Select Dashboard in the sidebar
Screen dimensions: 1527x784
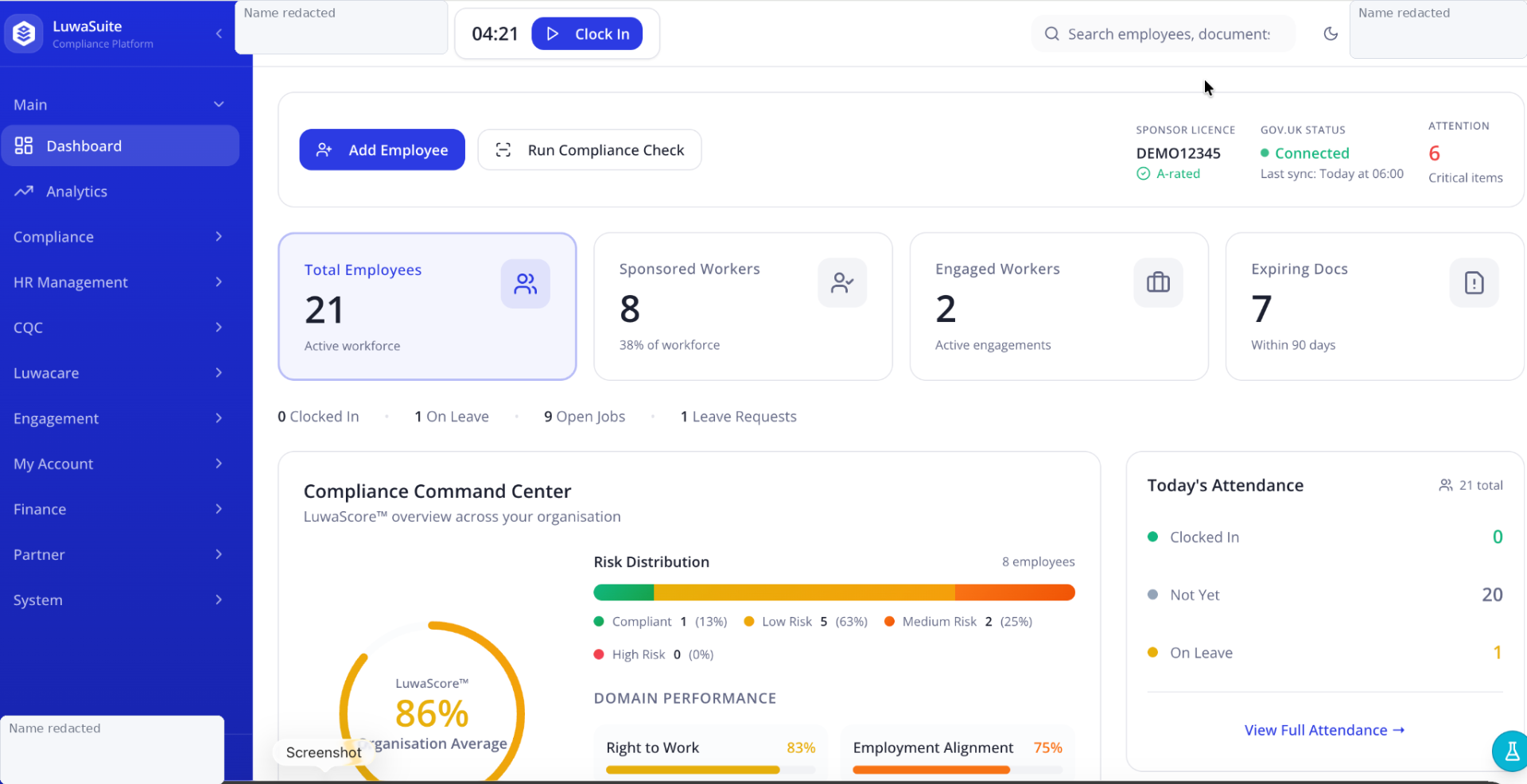click(119, 146)
